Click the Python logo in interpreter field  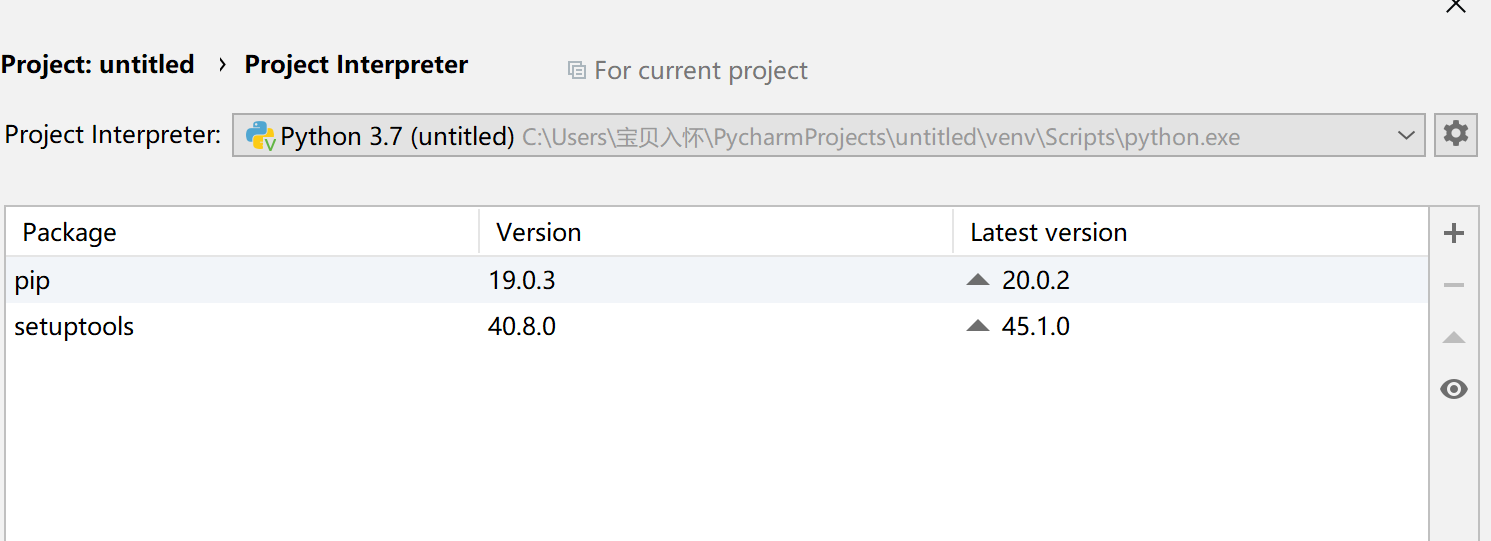click(261, 136)
